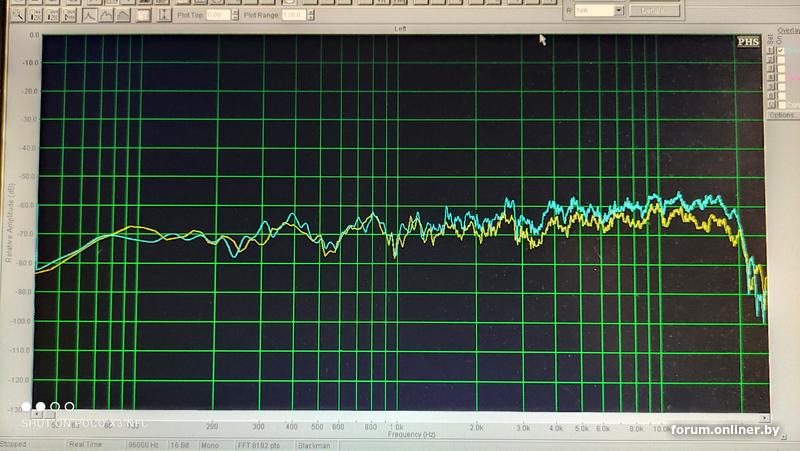Viewport: 800px width, 451px height.
Task: Click the frequency scrollbar right arrow
Action: [x=764, y=418]
